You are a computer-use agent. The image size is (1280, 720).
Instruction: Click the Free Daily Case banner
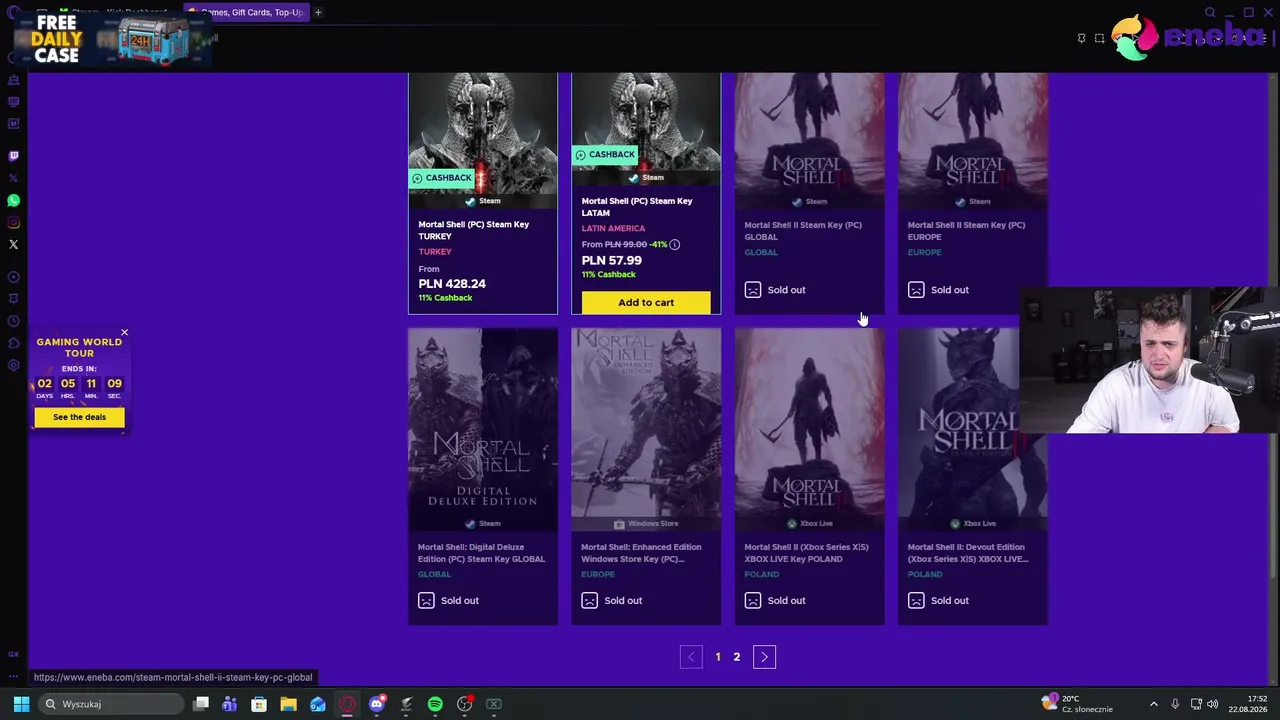point(112,39)
